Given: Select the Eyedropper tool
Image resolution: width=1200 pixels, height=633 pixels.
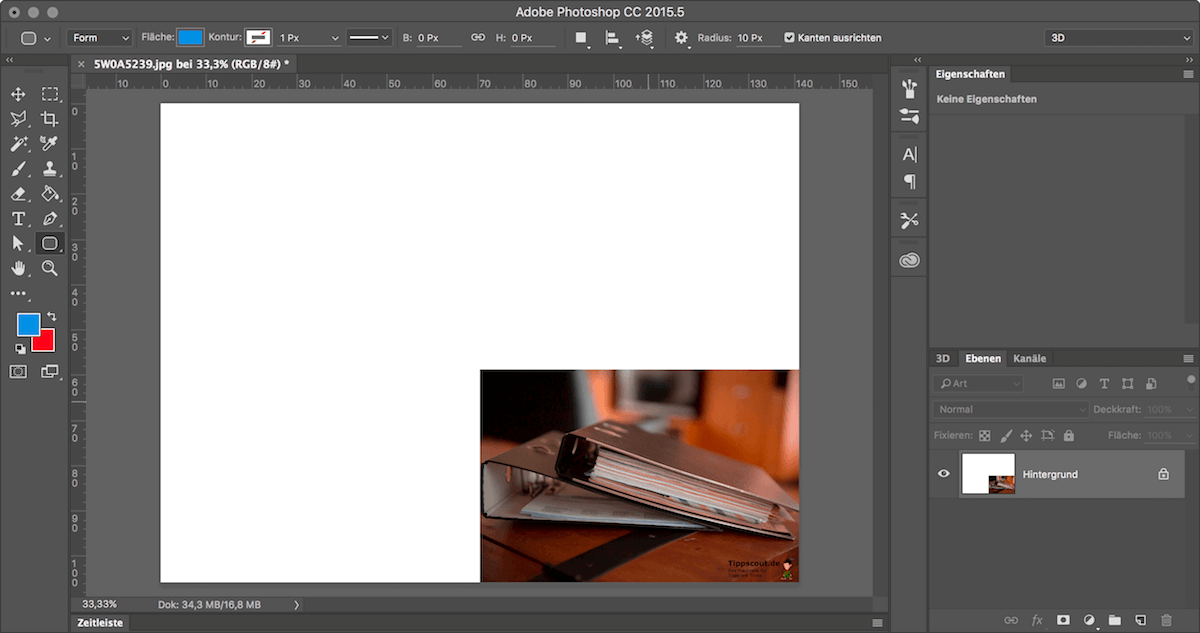Looking at the screenshot, I should point(50,144).
